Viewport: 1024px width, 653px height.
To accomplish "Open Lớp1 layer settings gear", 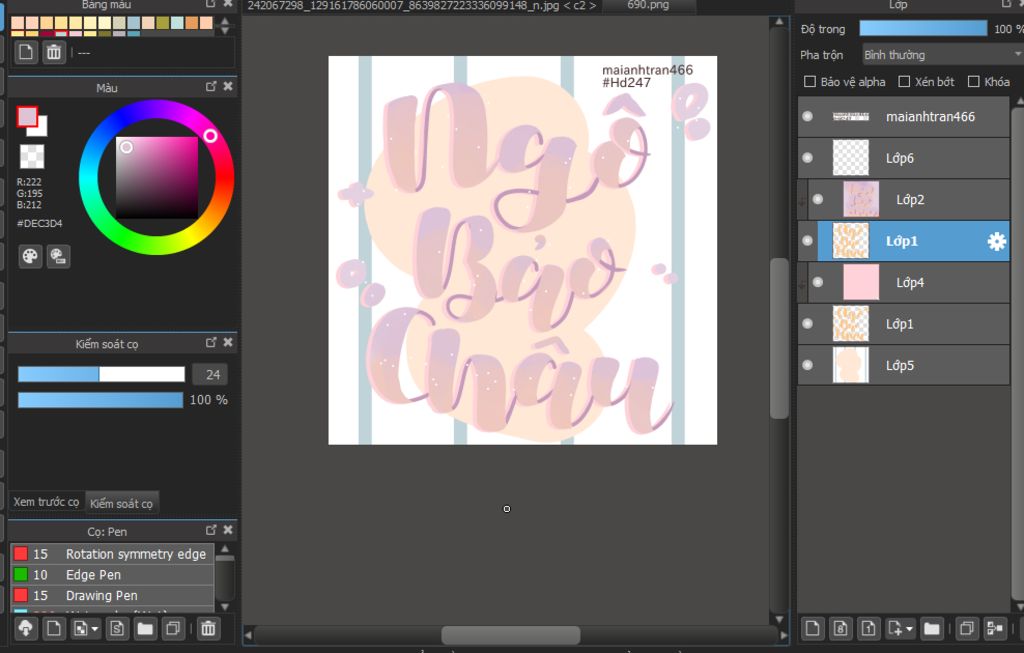I will pos(997,242).
